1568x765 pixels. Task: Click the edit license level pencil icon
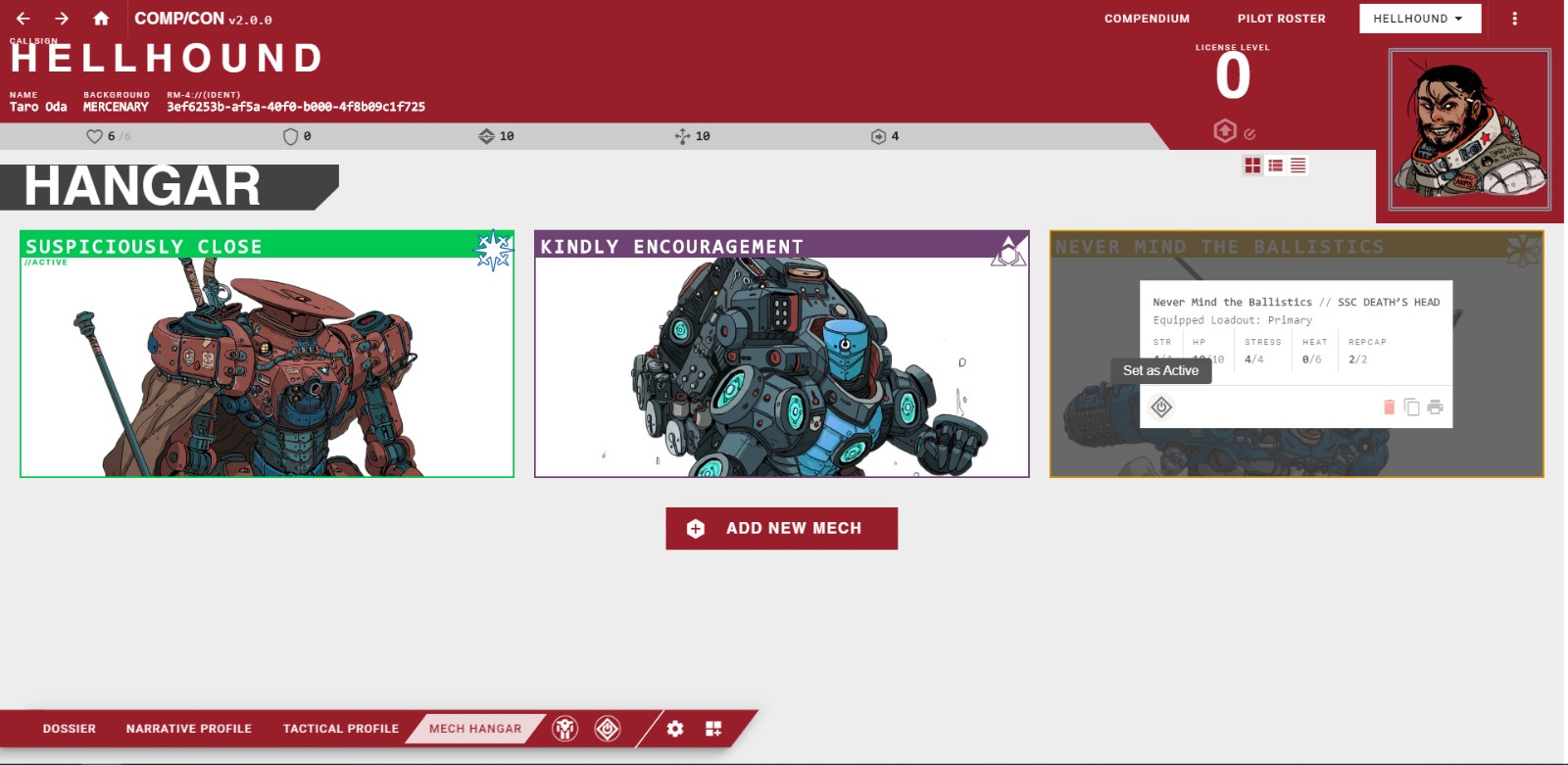coord(1249,133)
